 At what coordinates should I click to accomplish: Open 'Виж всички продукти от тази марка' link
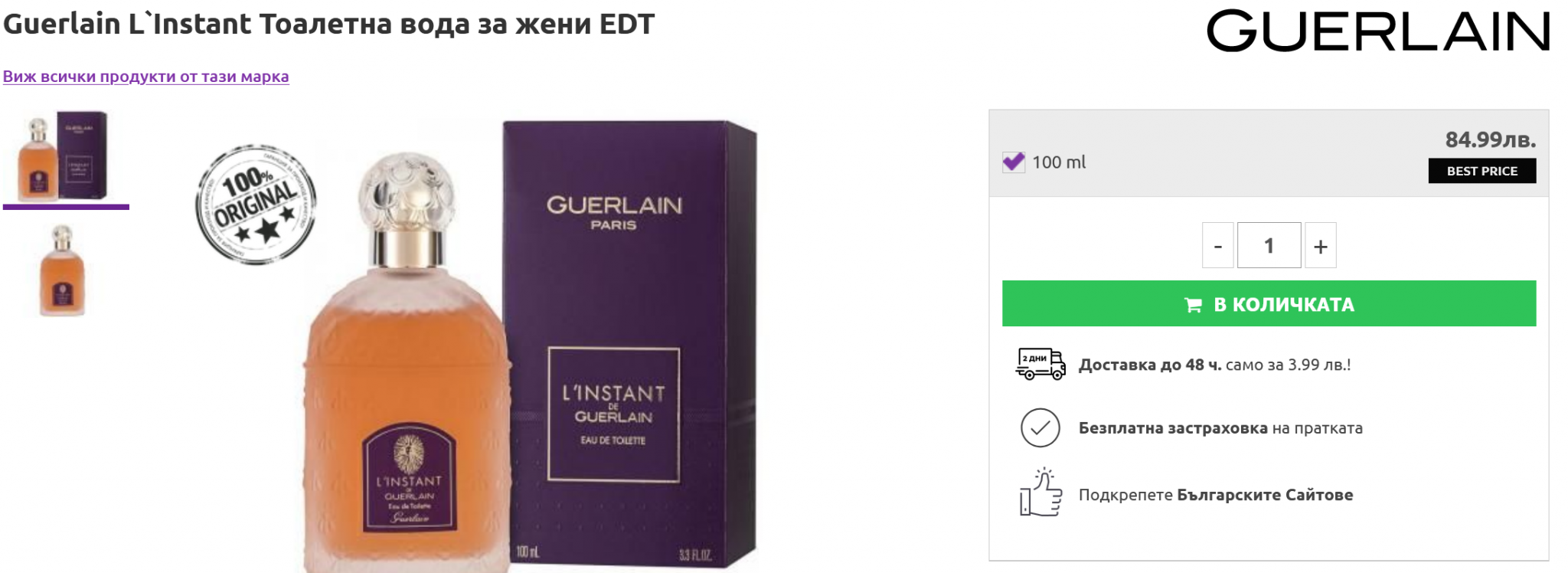[x=145, y=77]
